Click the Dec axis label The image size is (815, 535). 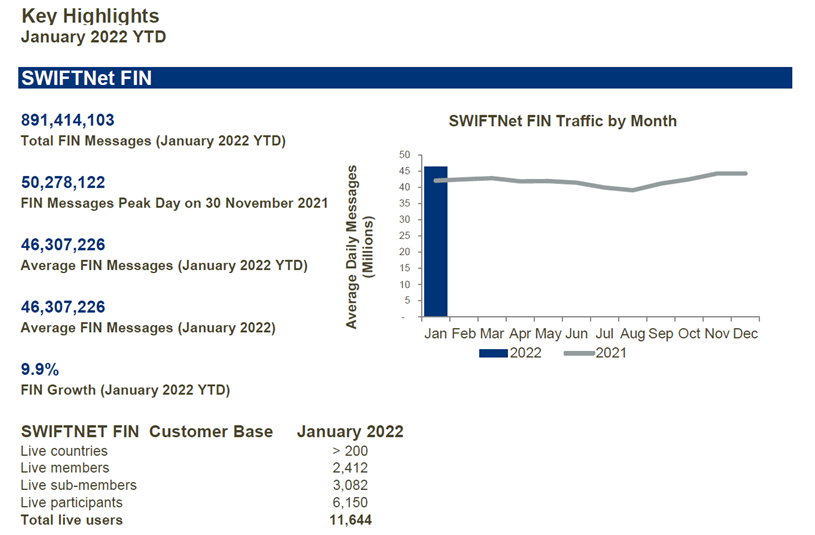point(745,333)
